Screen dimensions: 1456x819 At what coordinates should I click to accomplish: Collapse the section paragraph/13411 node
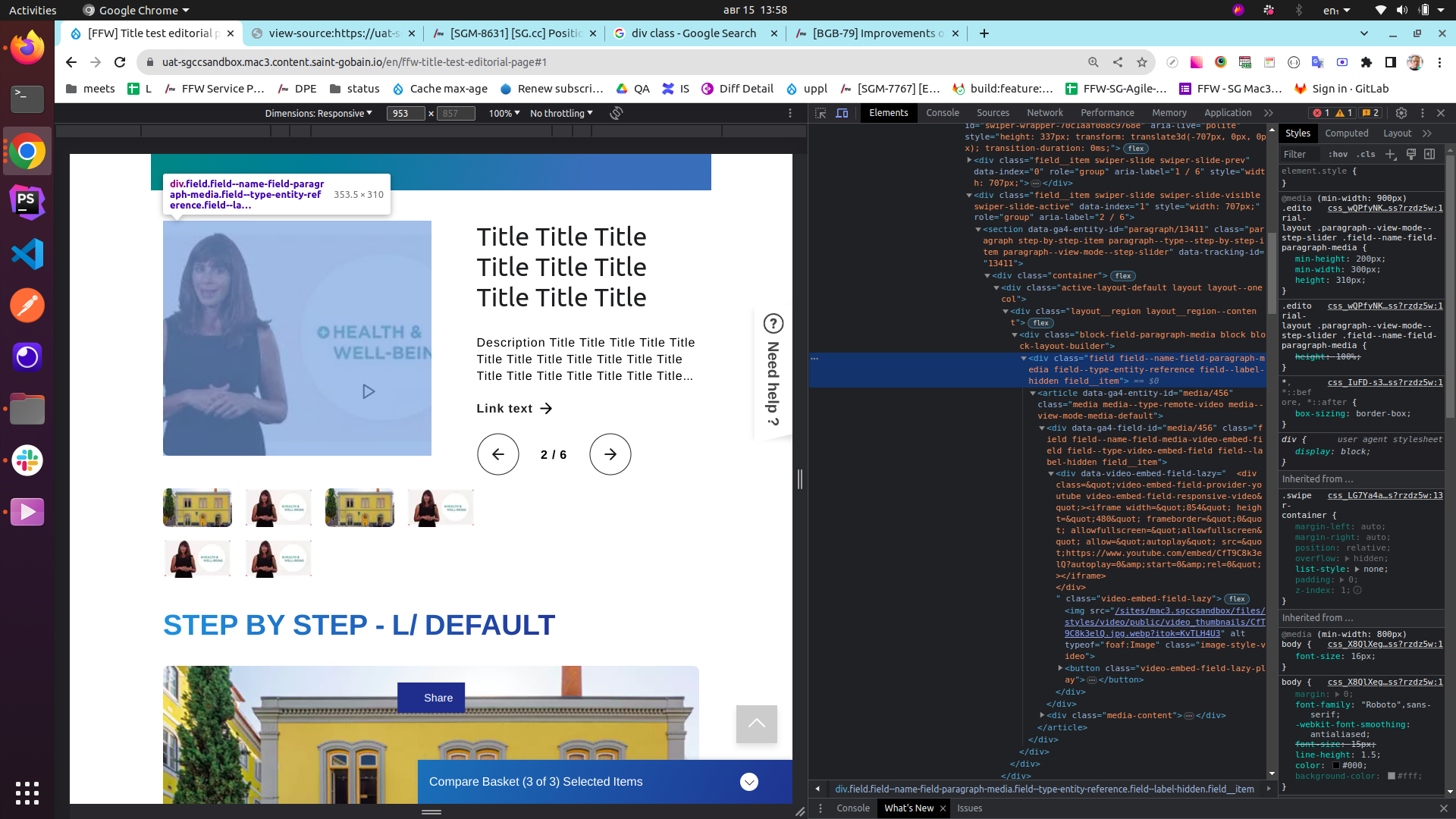tap(978, 229)
